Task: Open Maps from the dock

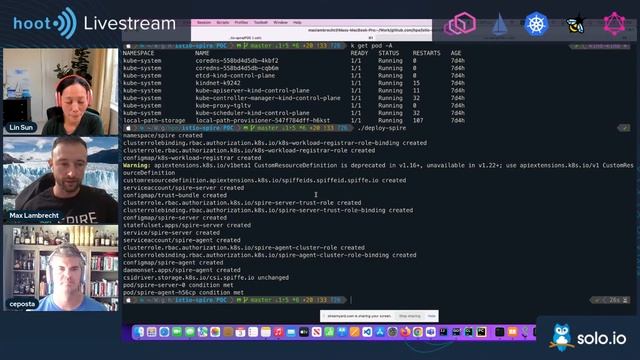Action: 203,332
